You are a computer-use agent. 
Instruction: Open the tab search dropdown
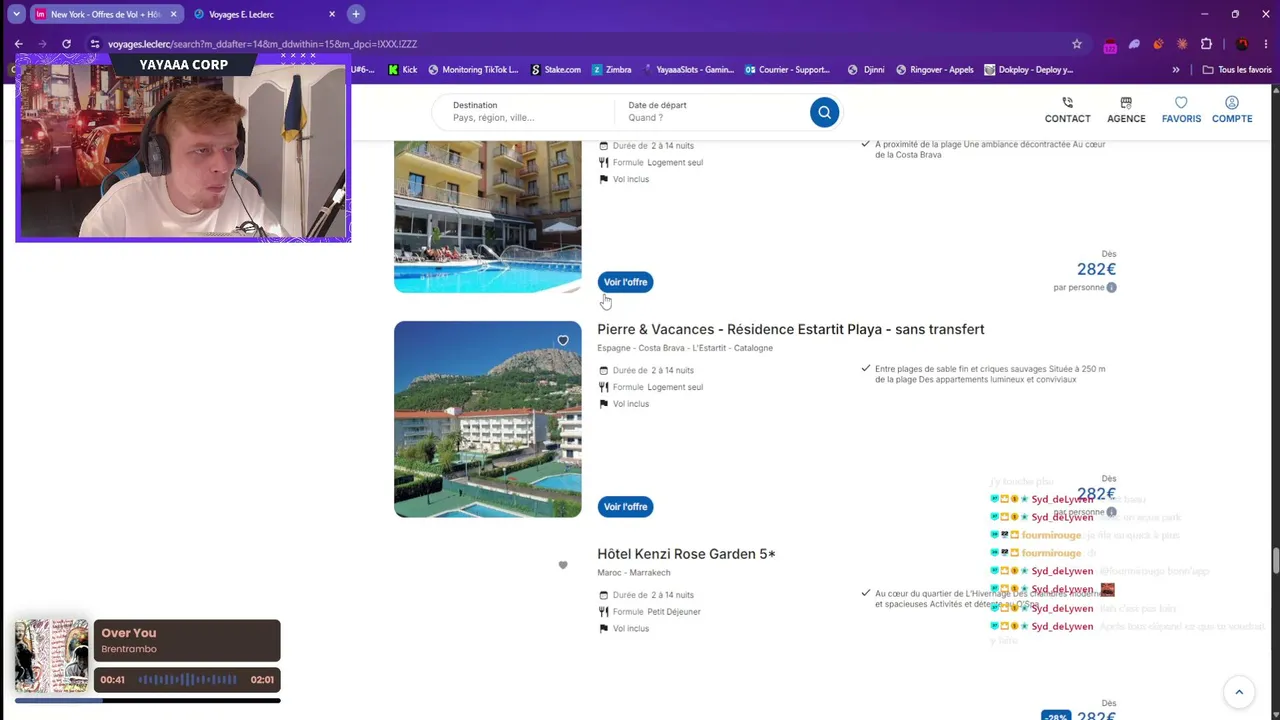(17, 14)
